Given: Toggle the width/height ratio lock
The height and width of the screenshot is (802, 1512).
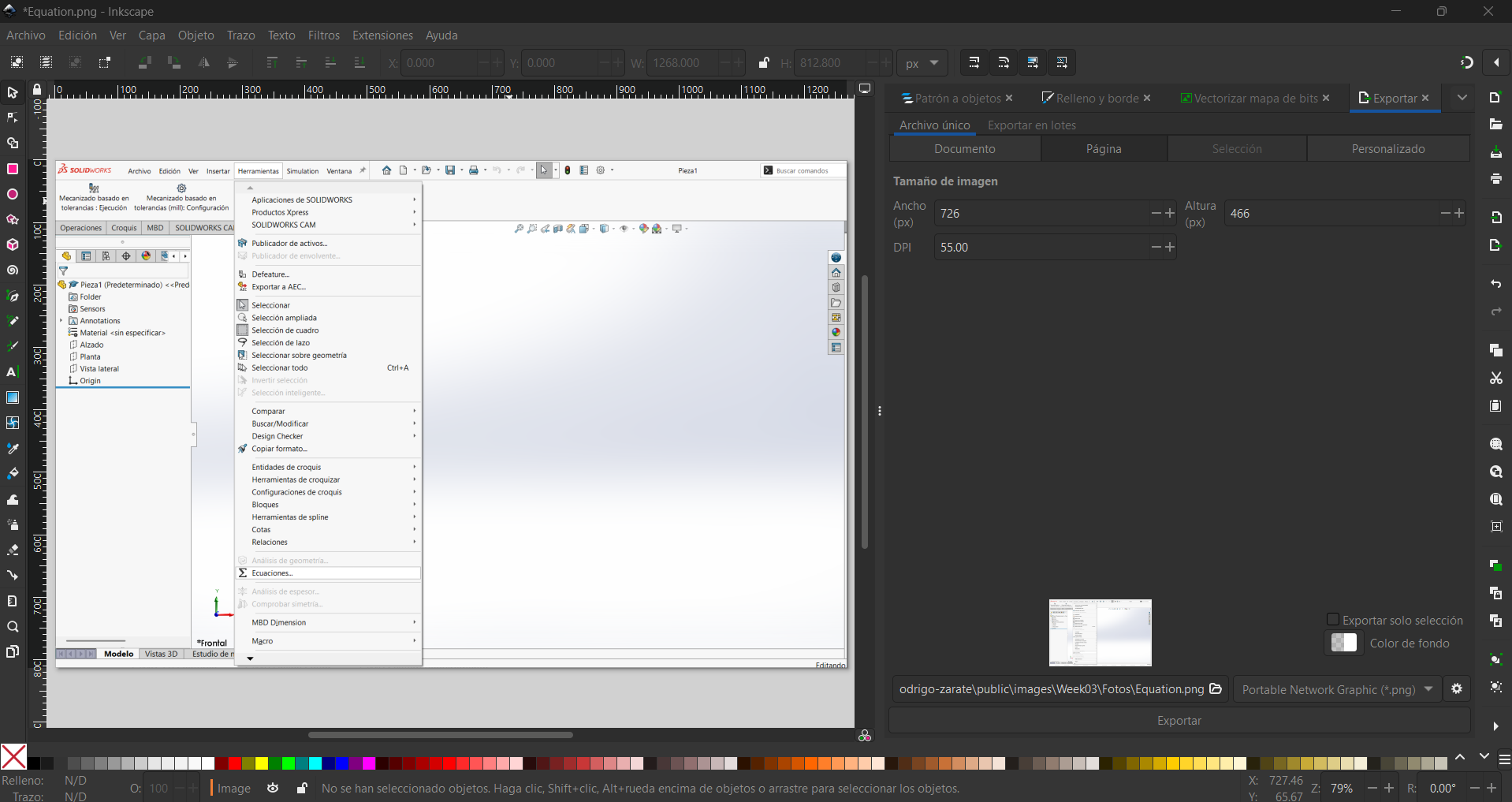Looking at the screenshot, I should [763, 62].
